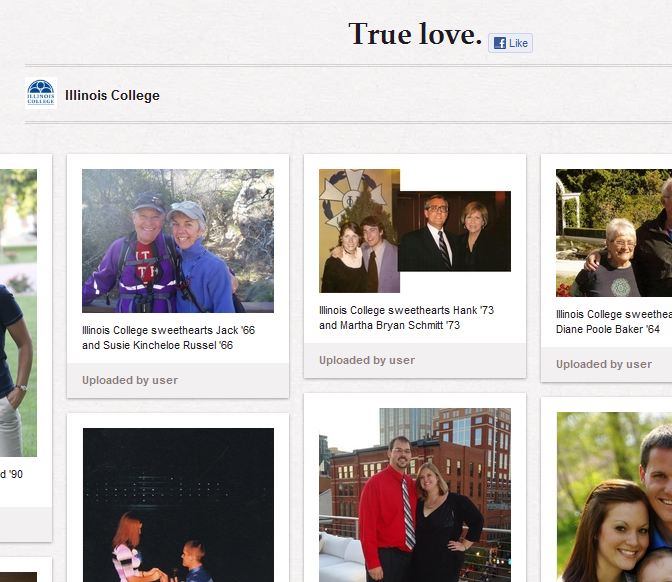The height and width of the screenshot is (582, 672).
Task: Open the partially visible '90 pin photo
Action: [18, 313]
